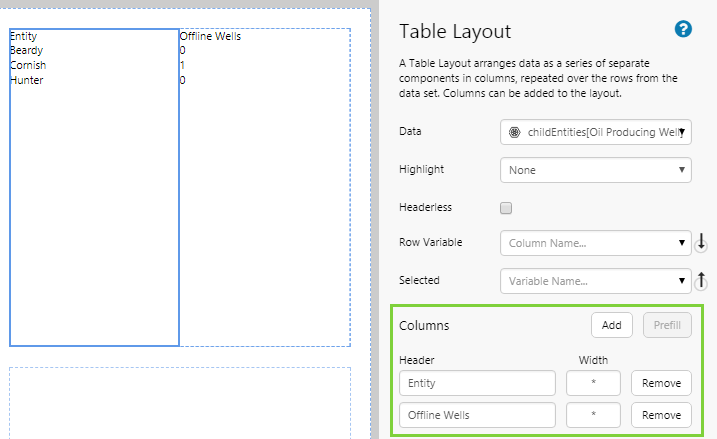Click the data source icon in Data field

click(x=514, y=132)
